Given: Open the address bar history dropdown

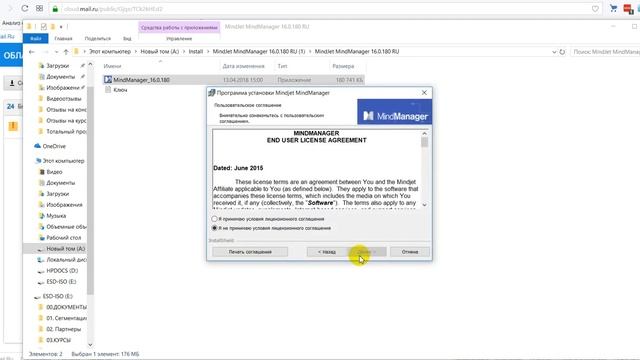Looking at the screenshot, I should tap(554, 52).
